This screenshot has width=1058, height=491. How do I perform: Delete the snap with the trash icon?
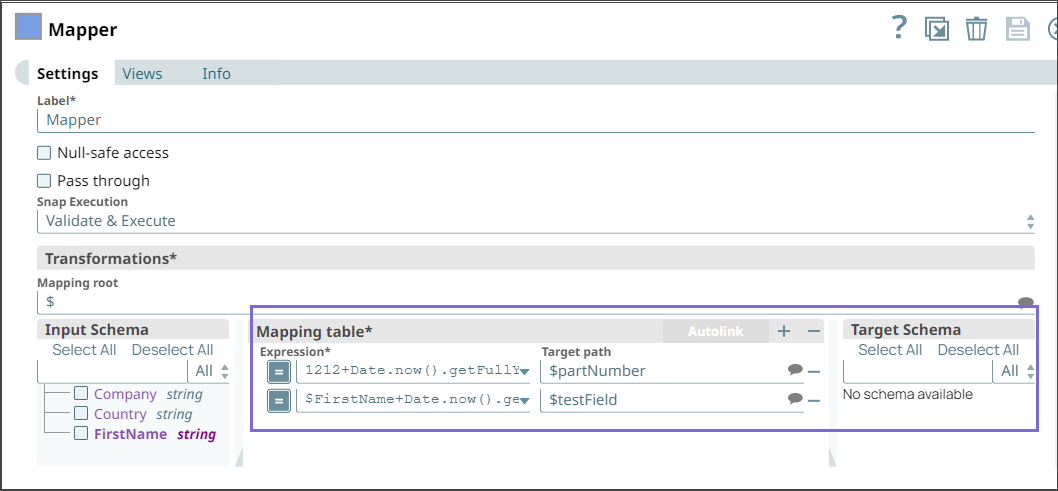point(976,29)
